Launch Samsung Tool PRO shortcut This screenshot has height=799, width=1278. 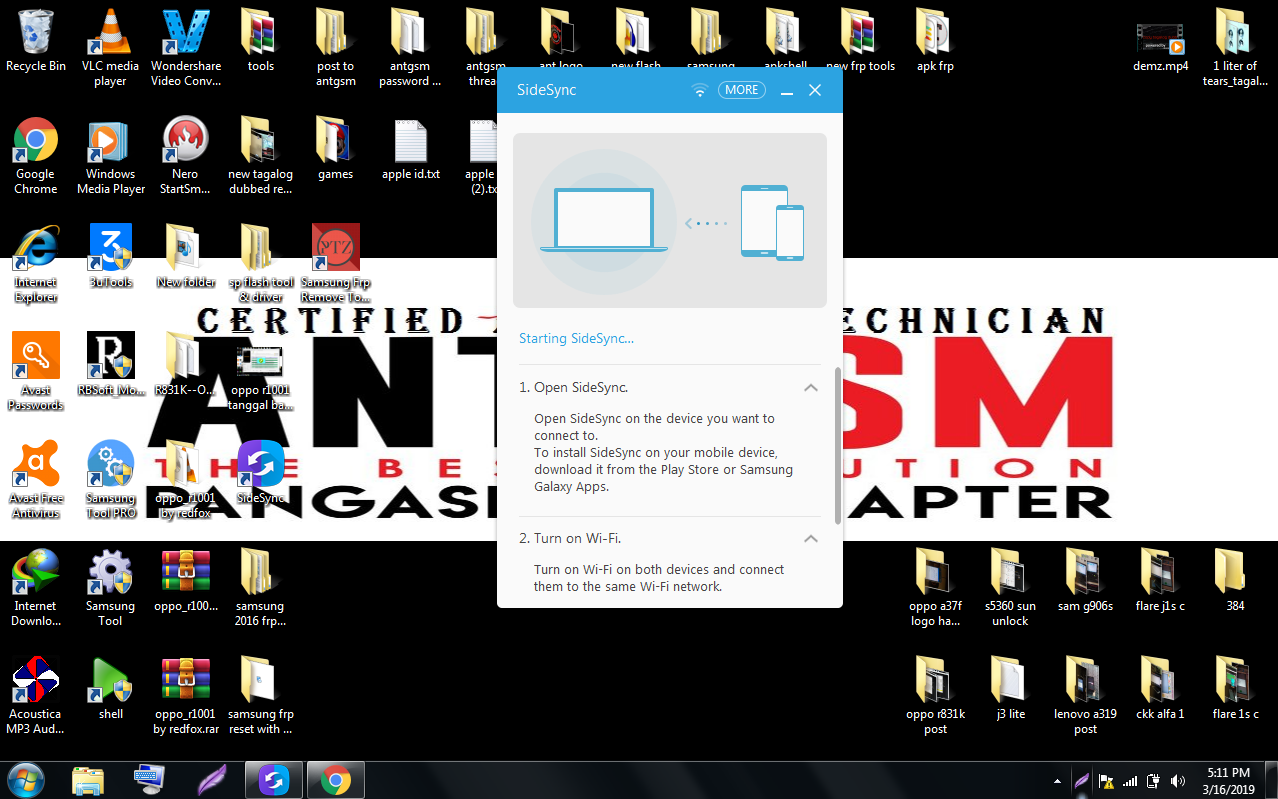[x=111, y=480]
